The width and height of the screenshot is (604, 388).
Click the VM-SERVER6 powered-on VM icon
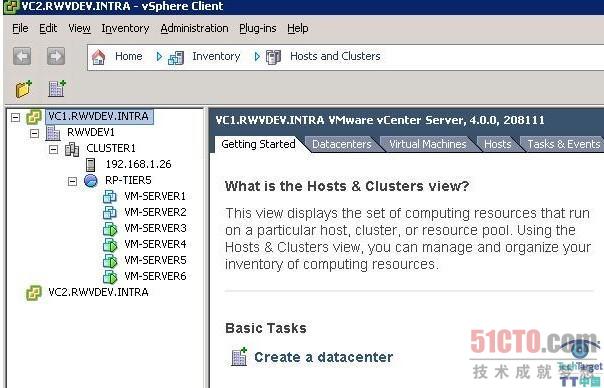110,276
